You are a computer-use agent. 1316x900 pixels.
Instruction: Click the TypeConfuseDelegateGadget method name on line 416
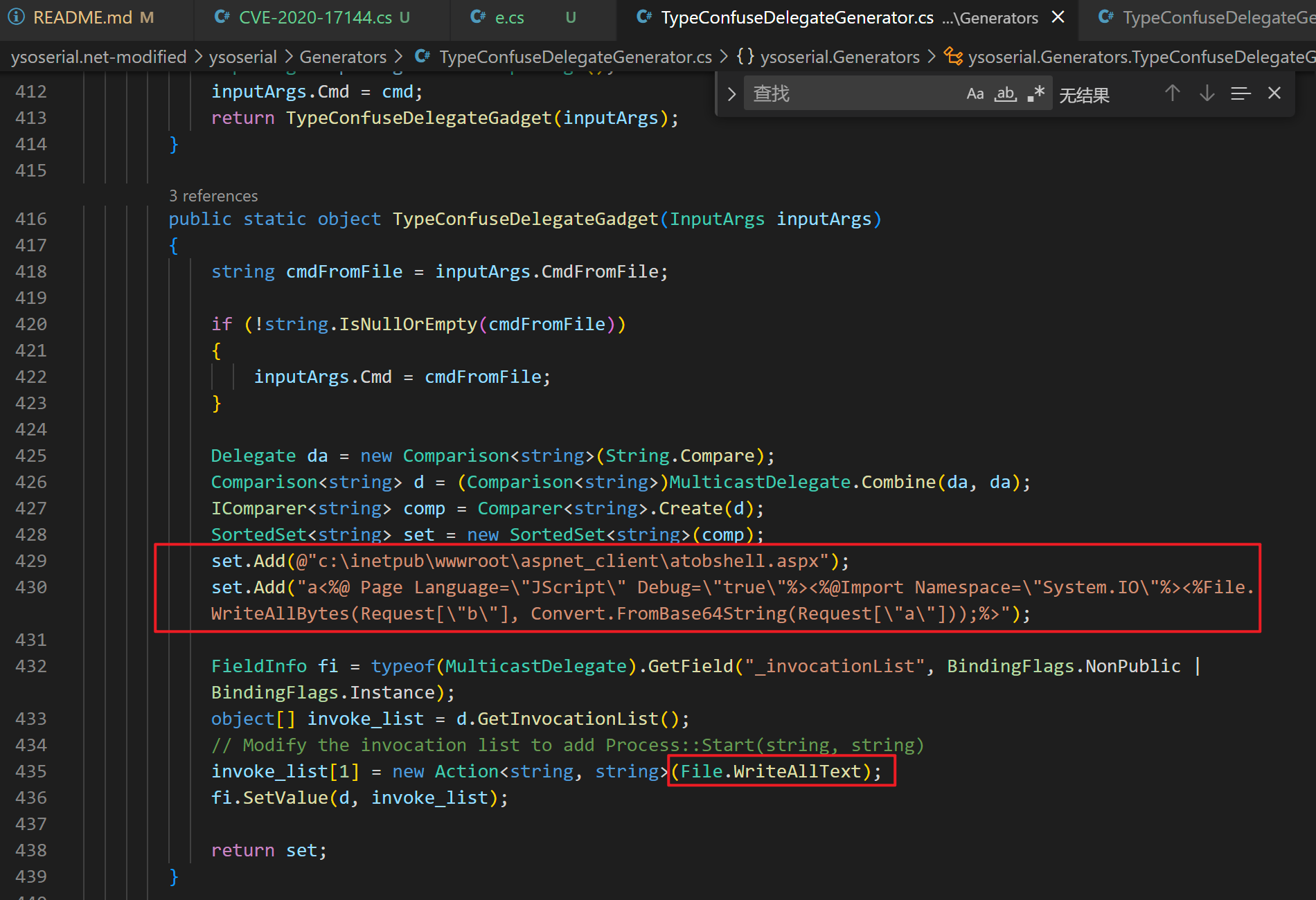(525, 219)
